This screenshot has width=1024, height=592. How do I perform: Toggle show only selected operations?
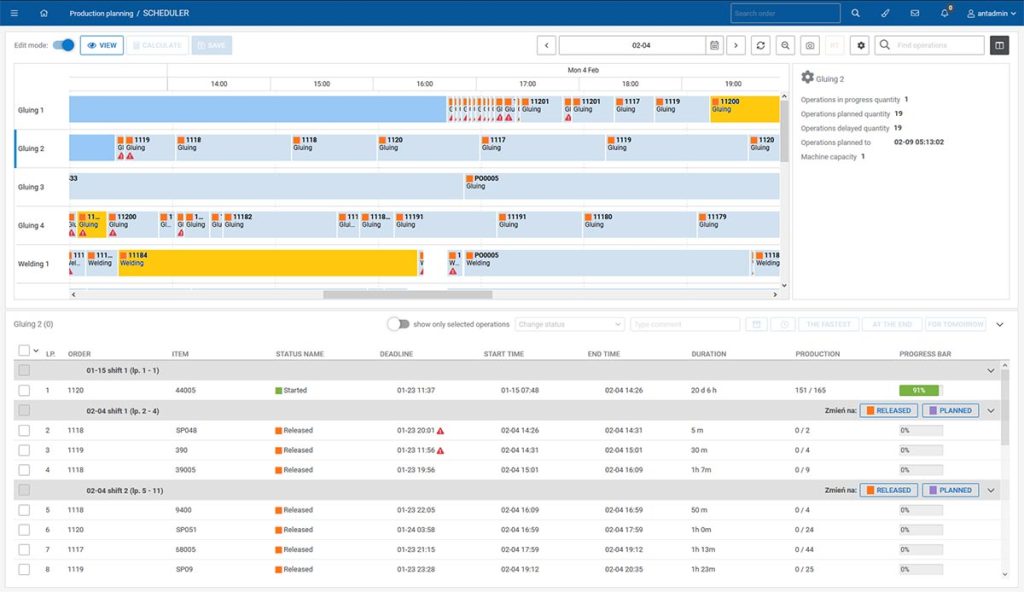[398, 324]
